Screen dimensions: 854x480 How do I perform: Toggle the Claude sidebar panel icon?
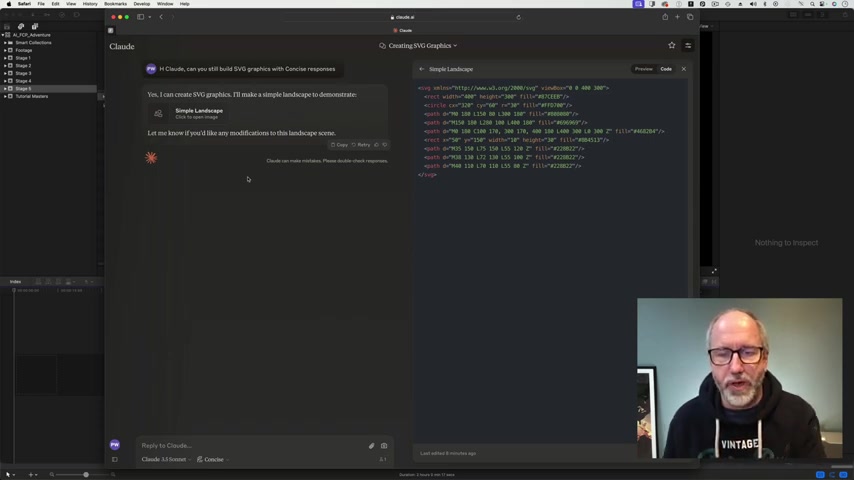tap(111, 31)
